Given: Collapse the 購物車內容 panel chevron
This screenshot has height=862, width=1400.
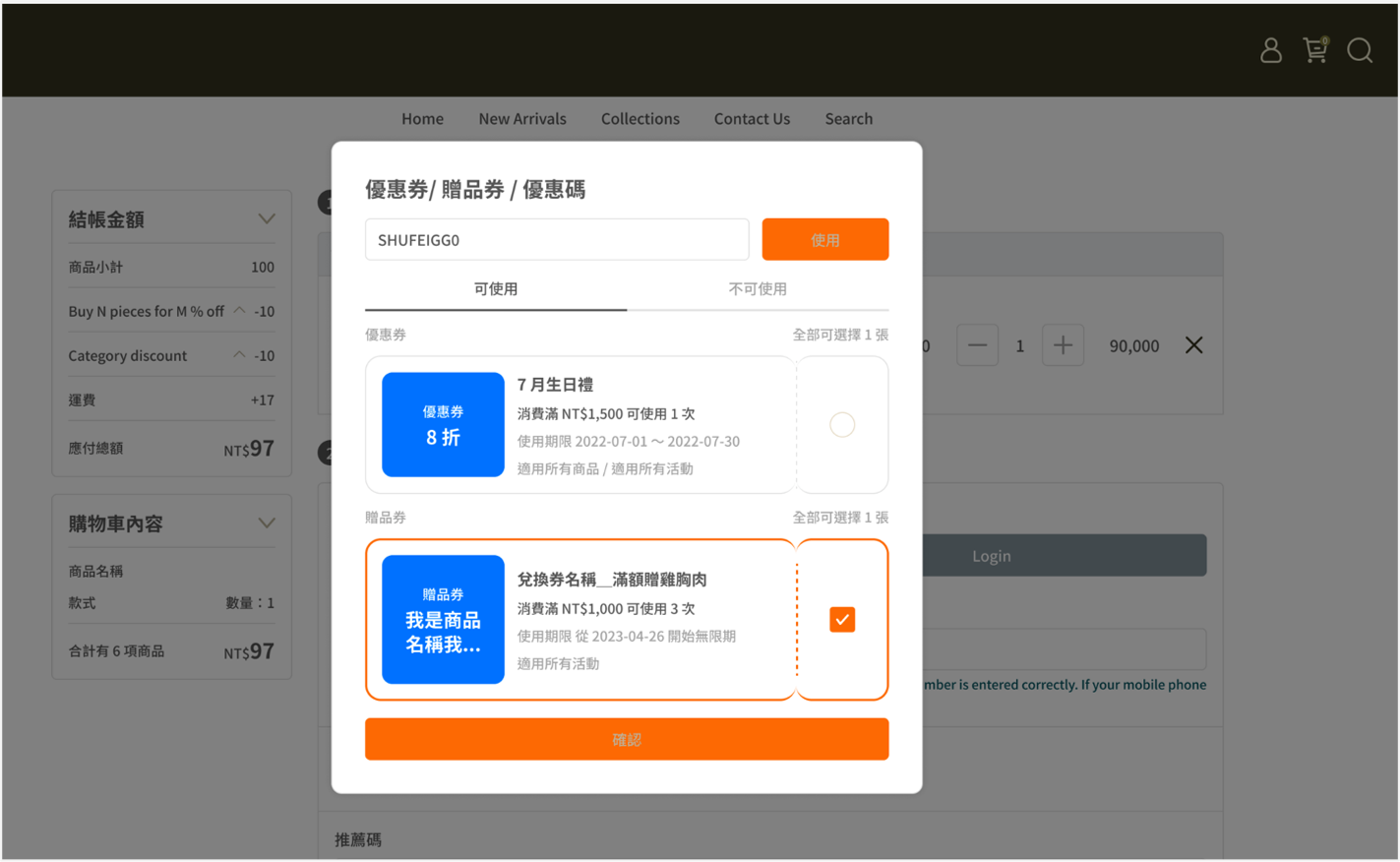Looking at the screenshot, I should 267,523.
